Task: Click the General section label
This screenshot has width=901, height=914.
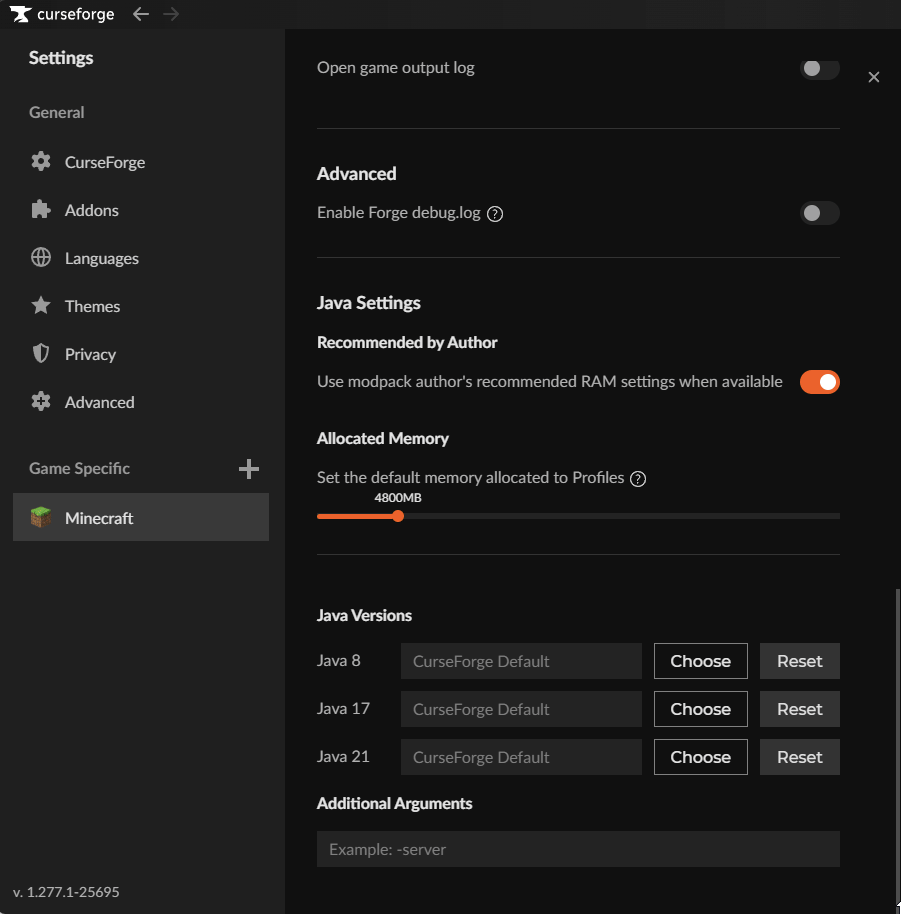Action: coord(57,113)
